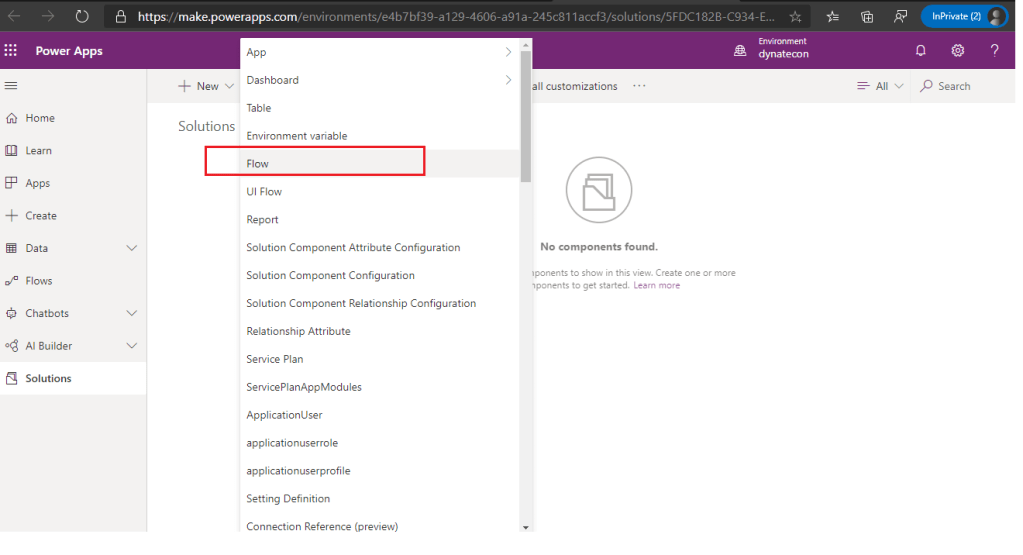The image size is (1023, 555).
Task: Expand the Data navigation section
Action: (132, 248)
